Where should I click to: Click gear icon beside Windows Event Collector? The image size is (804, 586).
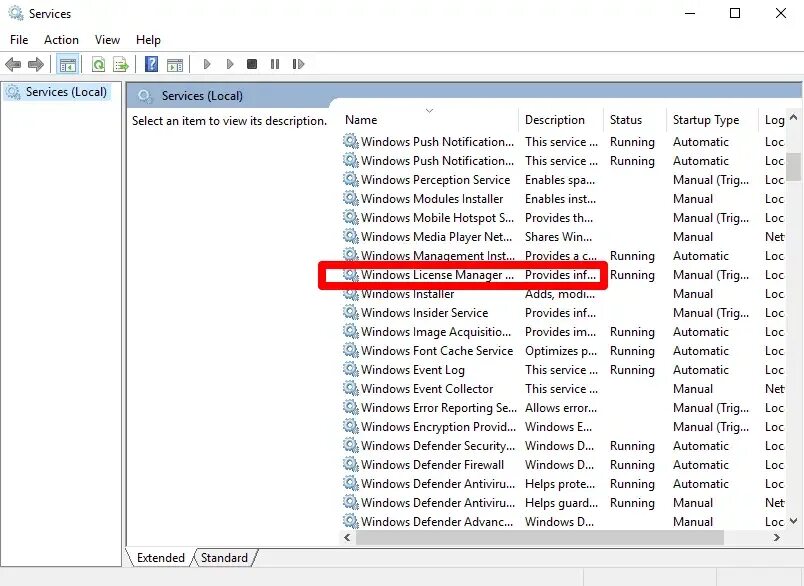click(351, 388)
